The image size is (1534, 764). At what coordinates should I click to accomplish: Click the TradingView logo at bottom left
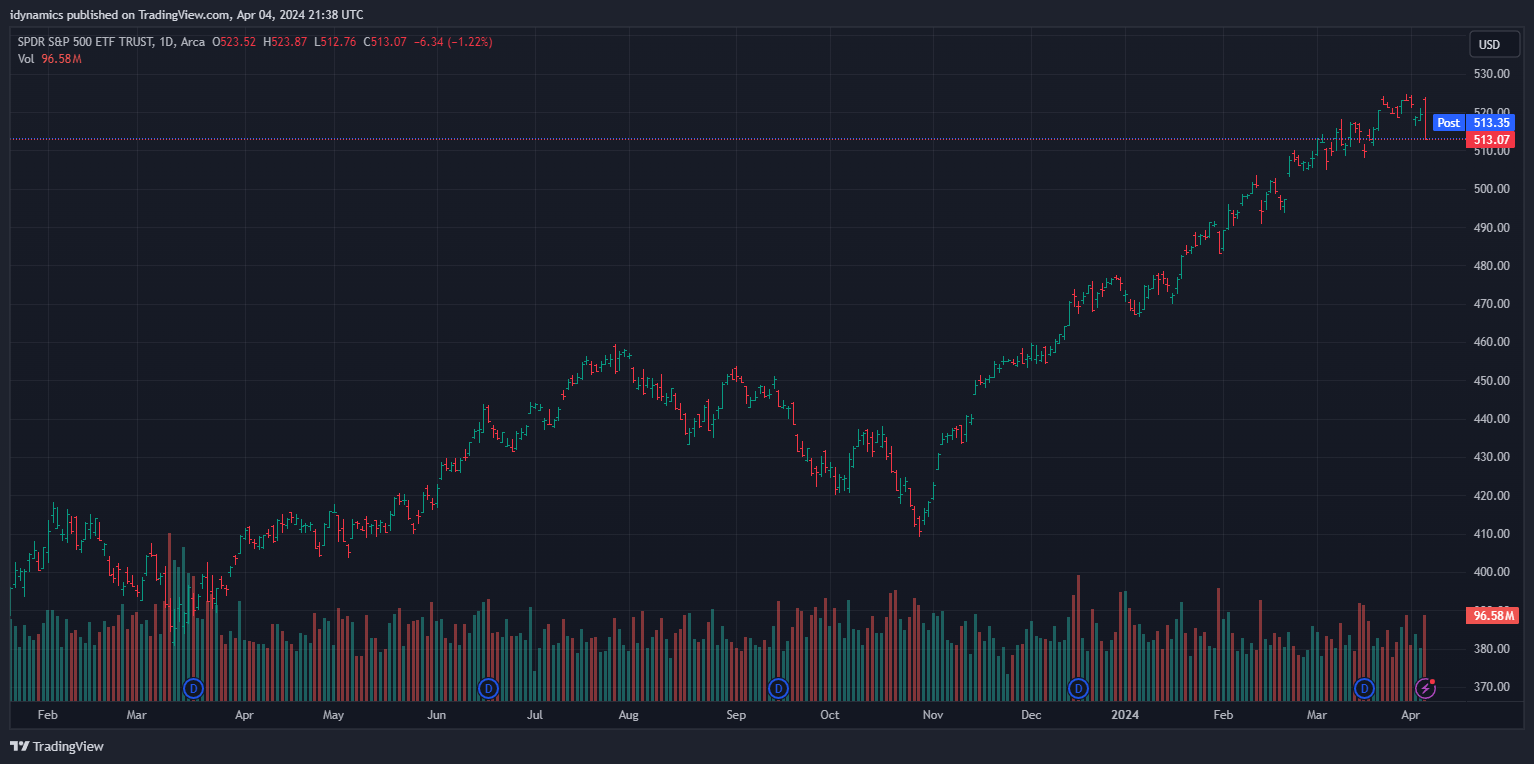[57, 746]
